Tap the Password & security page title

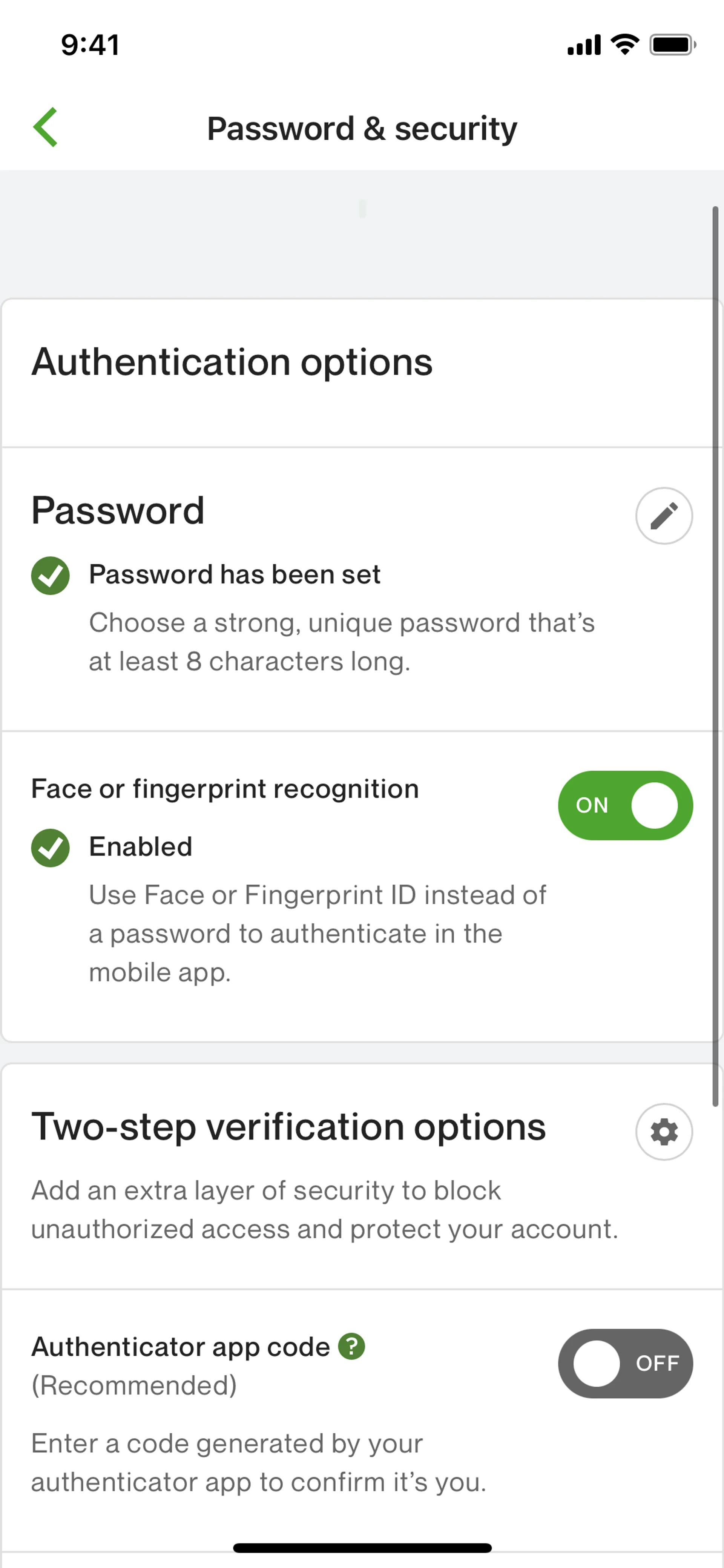[x=362, y=128]
